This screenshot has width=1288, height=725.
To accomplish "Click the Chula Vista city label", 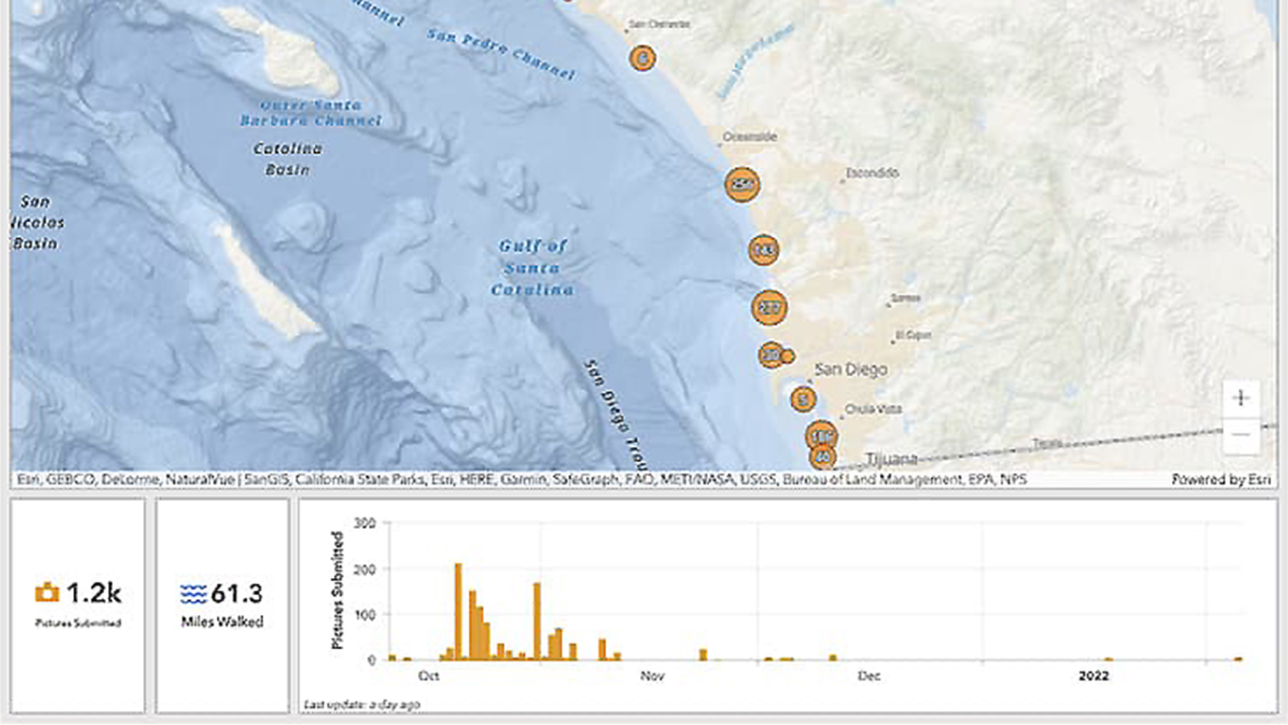I will click(x=873, y=410).
